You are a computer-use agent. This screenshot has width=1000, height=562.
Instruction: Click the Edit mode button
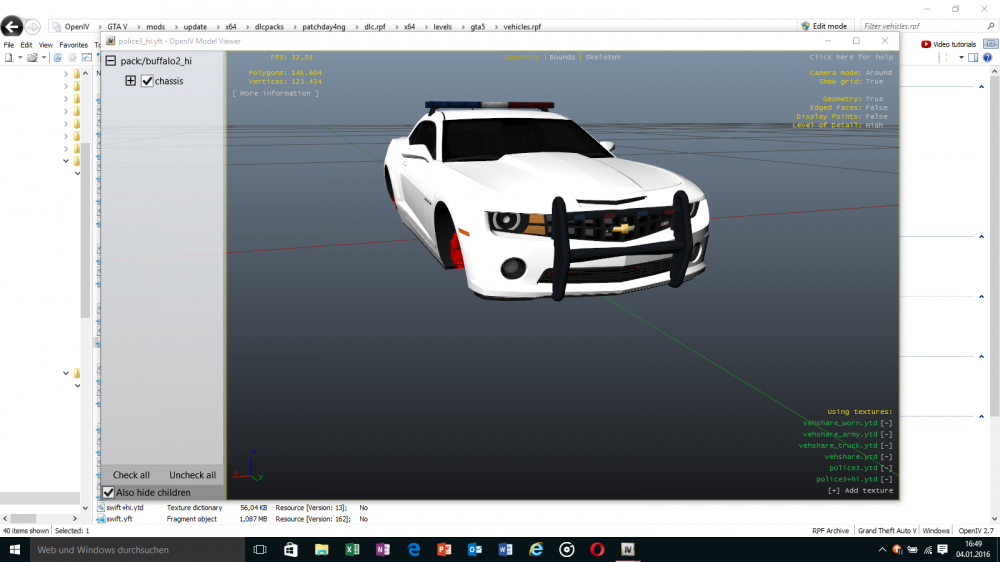click(x=824, y=26)
